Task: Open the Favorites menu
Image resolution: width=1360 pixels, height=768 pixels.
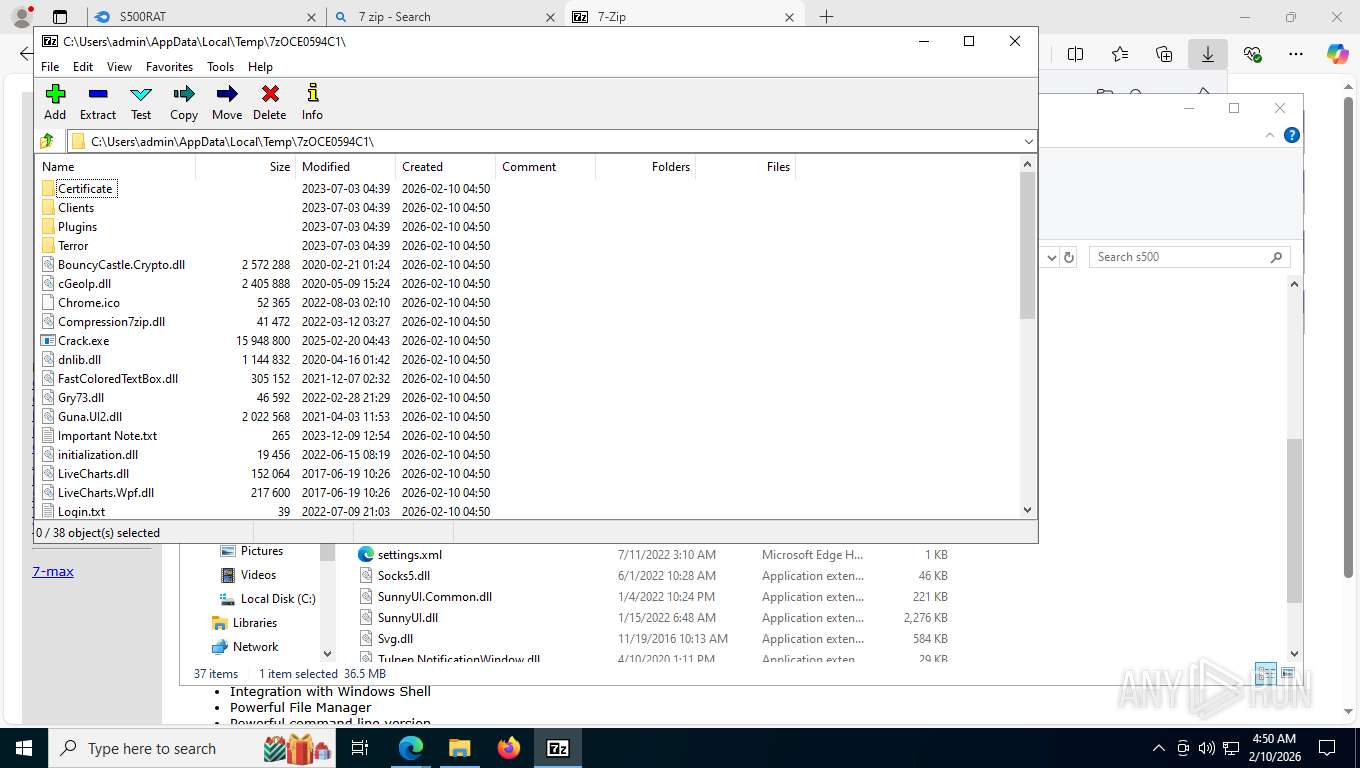Action: coord(169,67)
